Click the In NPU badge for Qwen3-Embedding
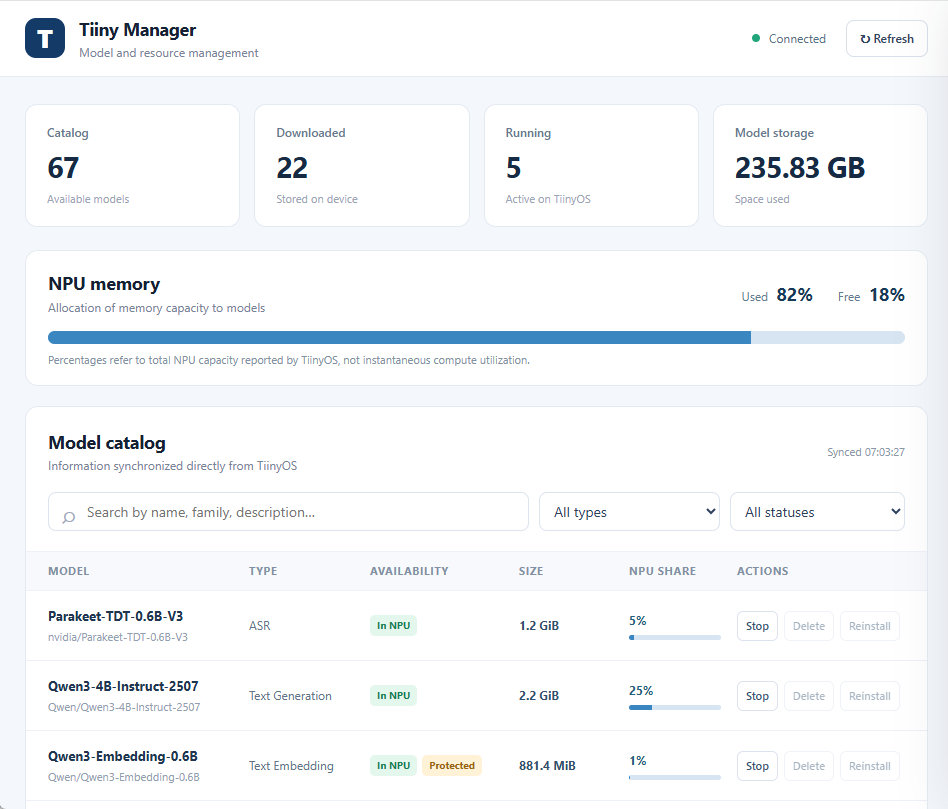Viewport: 948px width, 809px height. (x=393, y=765)
